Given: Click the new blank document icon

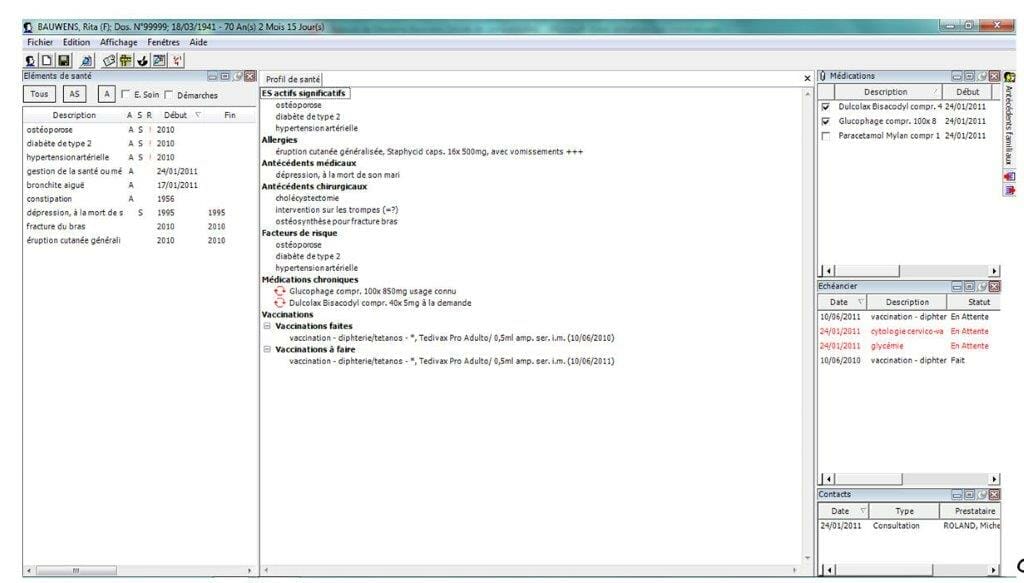Looking at the screenshot, I should point(46,60).
